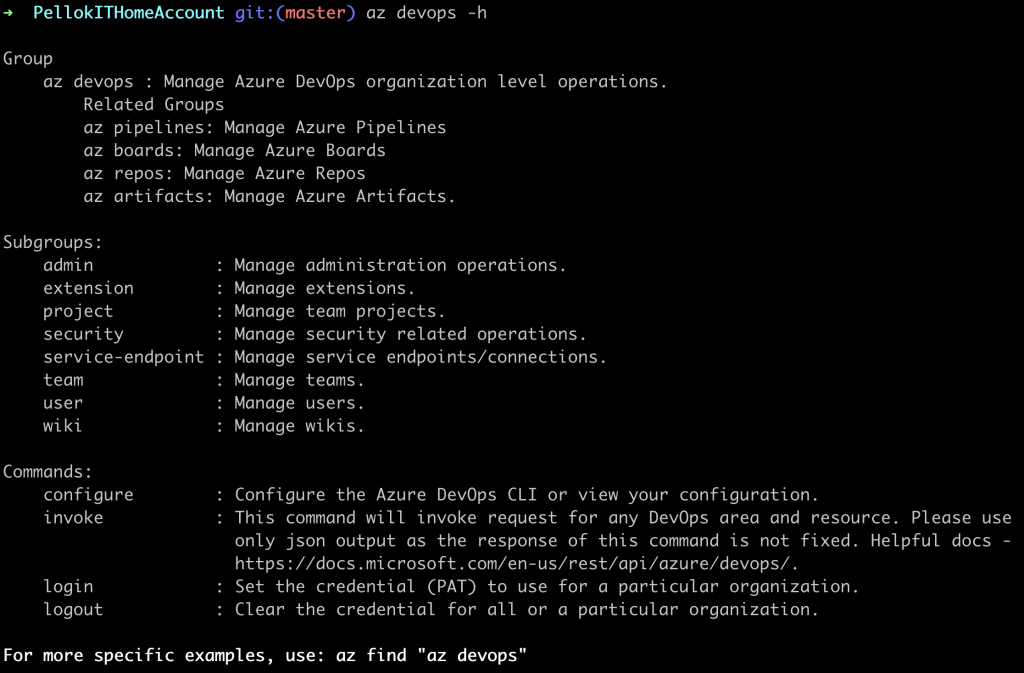Click the 'project' subgroup name
The width and height of the screenshot is (1024, 673).
click(78, 311)
